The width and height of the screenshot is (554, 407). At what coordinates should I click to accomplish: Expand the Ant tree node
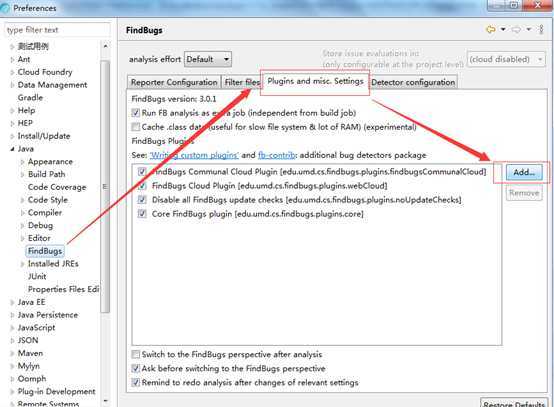coord(12,60)
